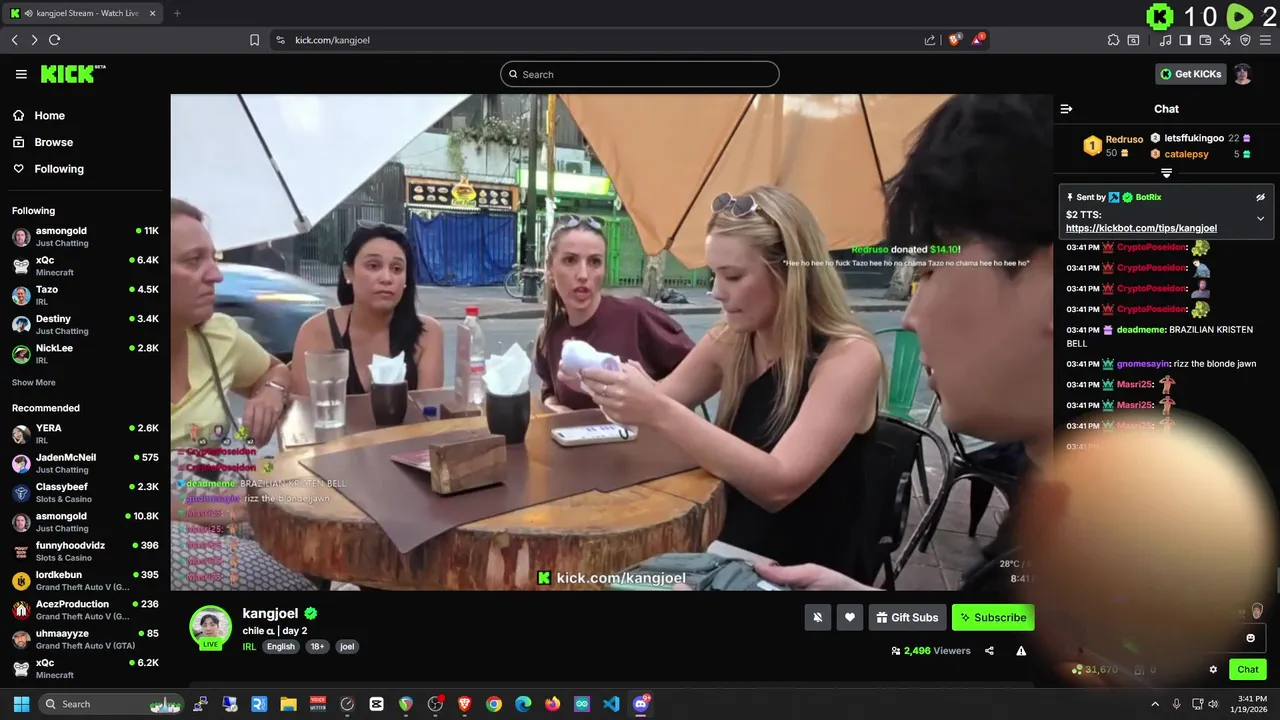This screenshot has width=1280, height=720.
Task: Open chat settings gear icon
Action: (x=1213, y=670)
